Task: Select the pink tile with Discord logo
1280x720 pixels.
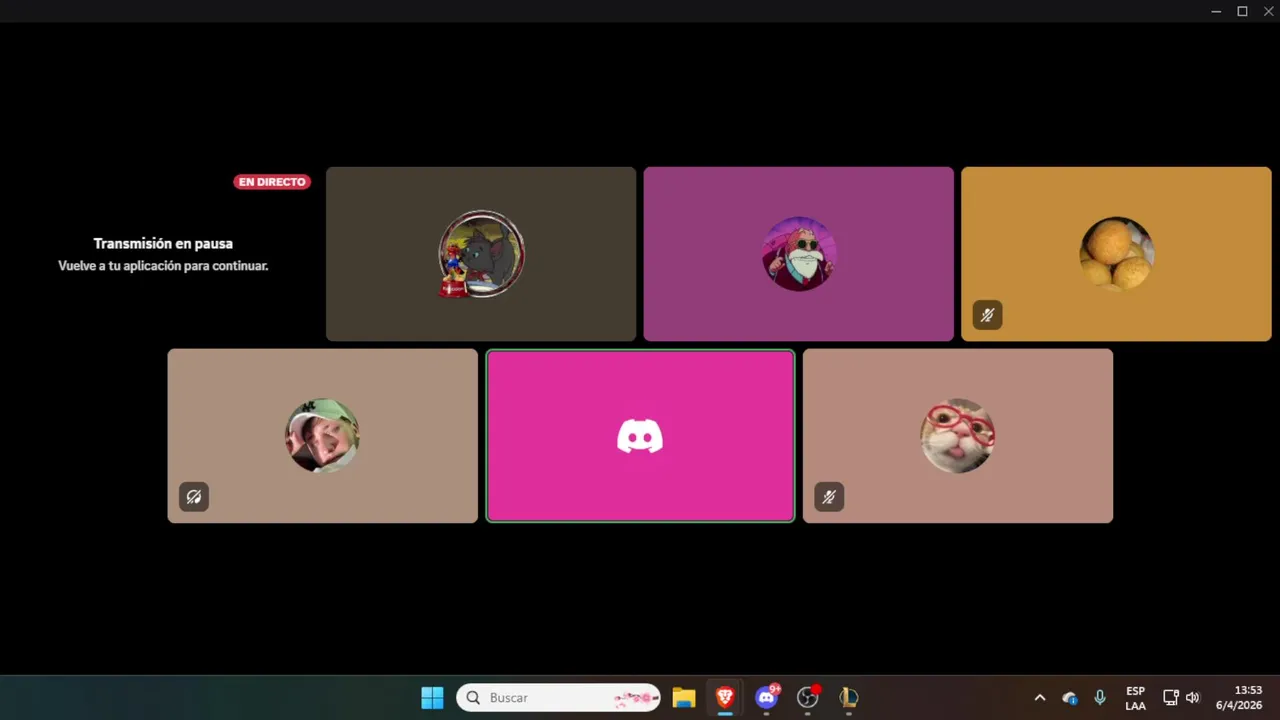Action: (640, 435)
